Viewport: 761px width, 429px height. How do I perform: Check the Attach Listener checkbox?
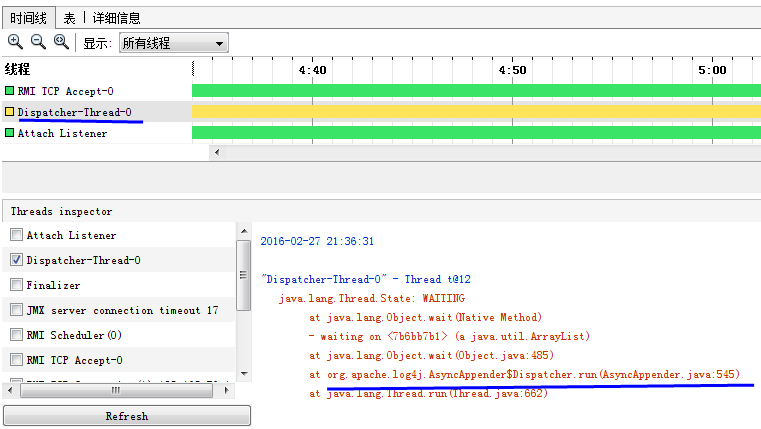click(x=16, y=235)
